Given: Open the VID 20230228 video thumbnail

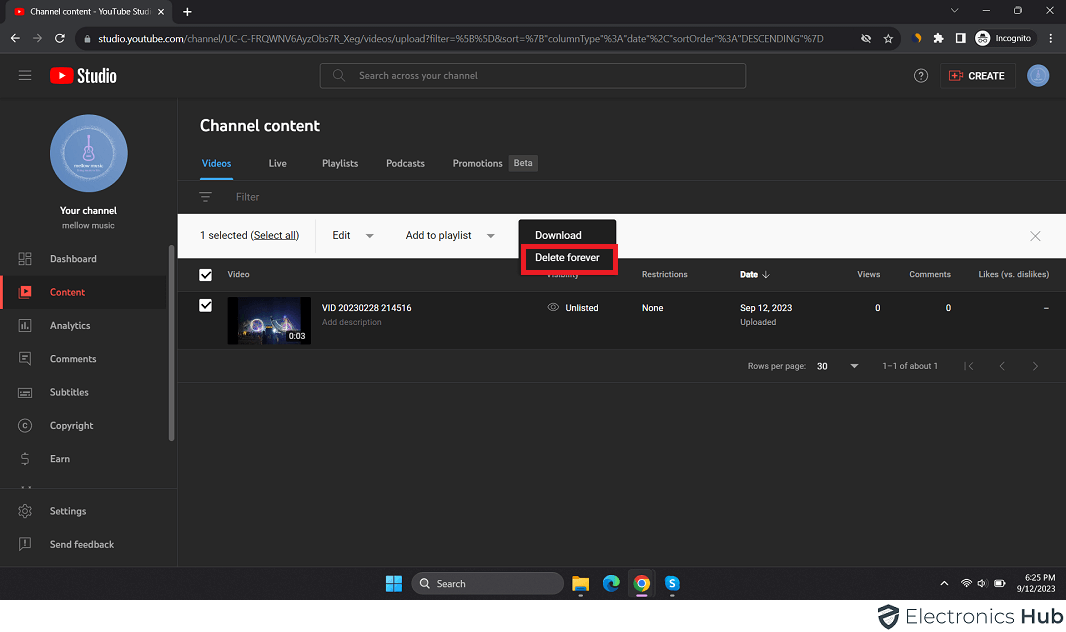Looking at the screenshot, I should (268, 320).
